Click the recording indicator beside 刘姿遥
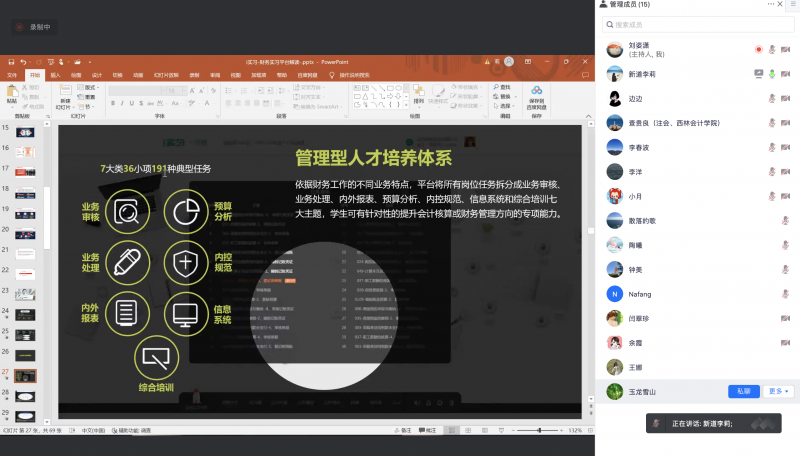Image resolution: width=800 pixels, height=456 pixels. [759, 48]
